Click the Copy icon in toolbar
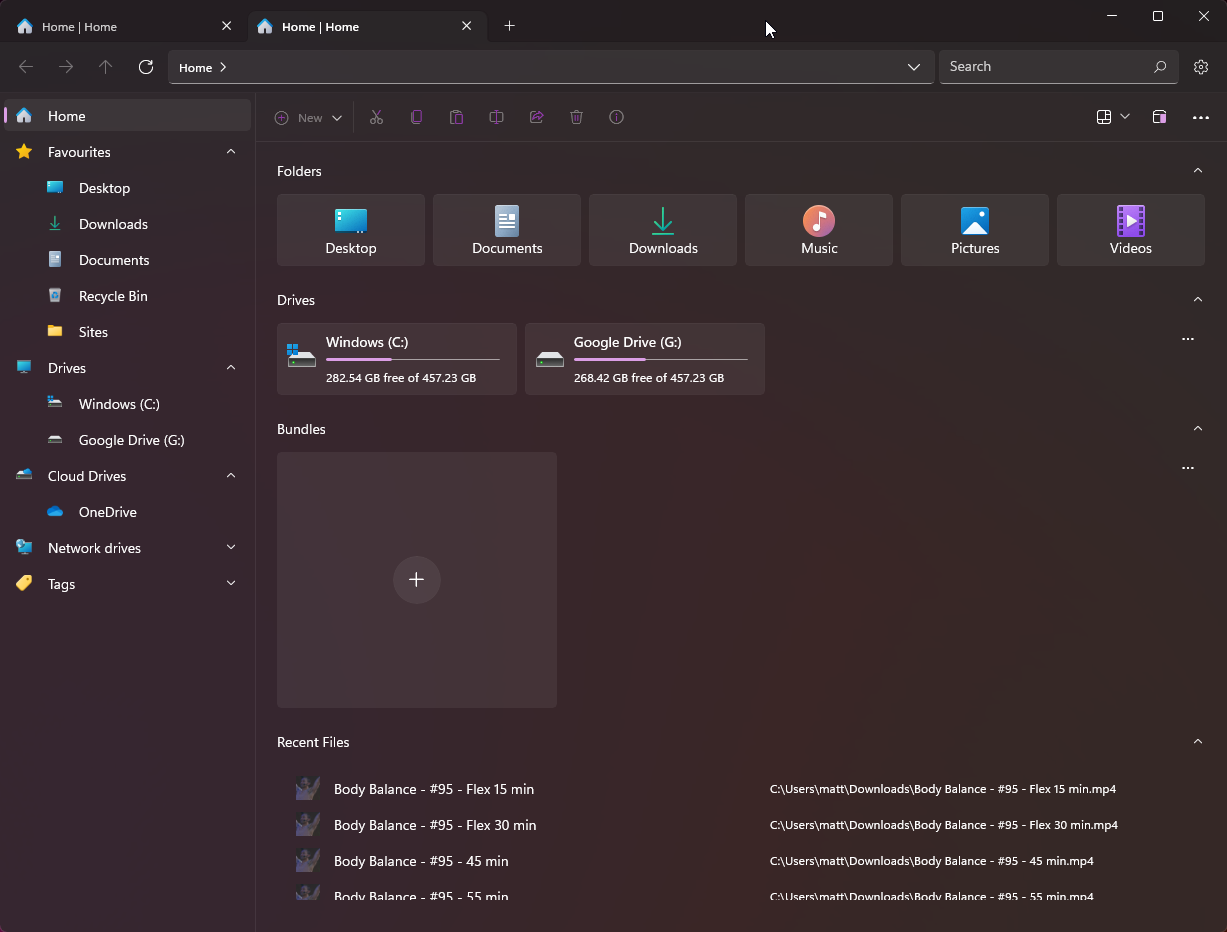Image resolution: width=1227 pixels, height=932 pixels. coord(416,117)
